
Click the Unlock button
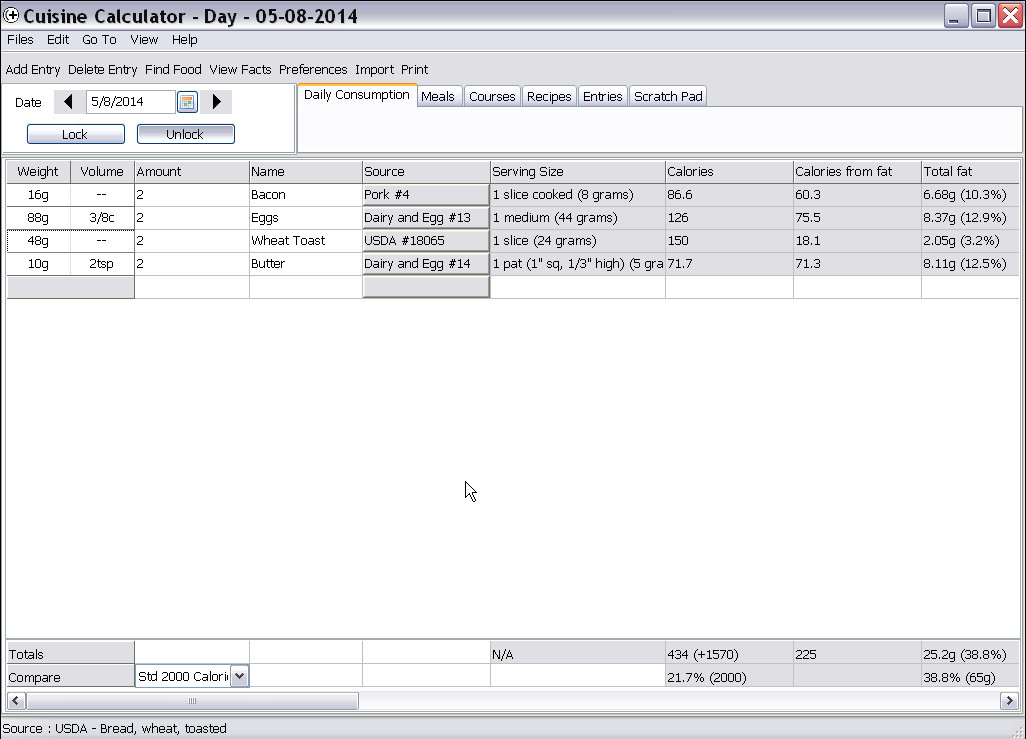pyautogui.click(x=185, y=134)
